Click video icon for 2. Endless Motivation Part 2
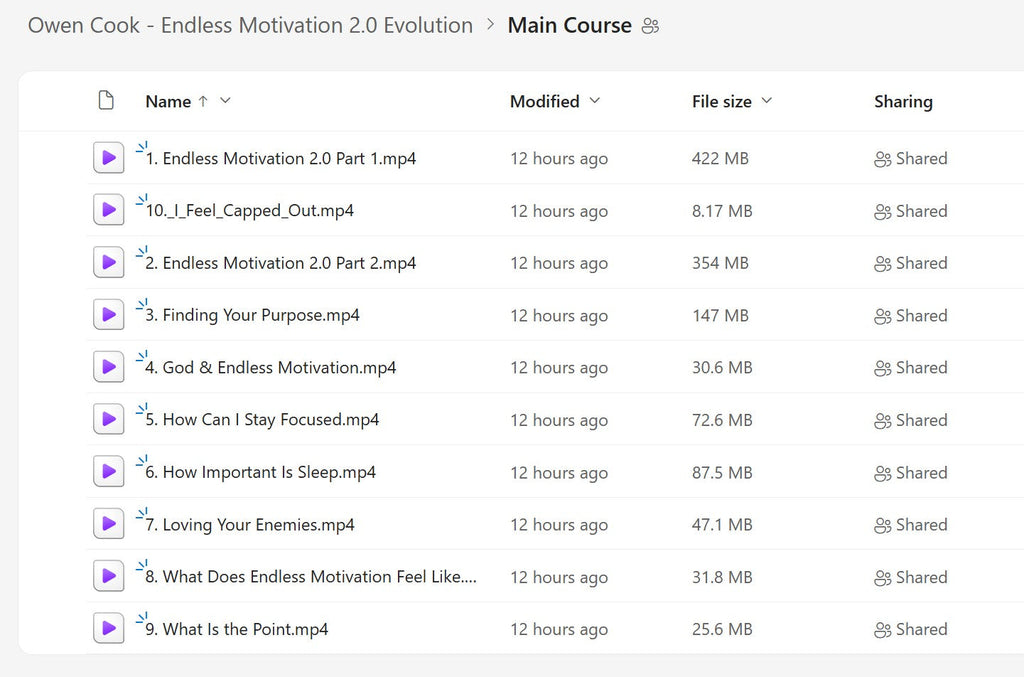Viewport: 1024px width, 677px height. (x=108, y=262)
